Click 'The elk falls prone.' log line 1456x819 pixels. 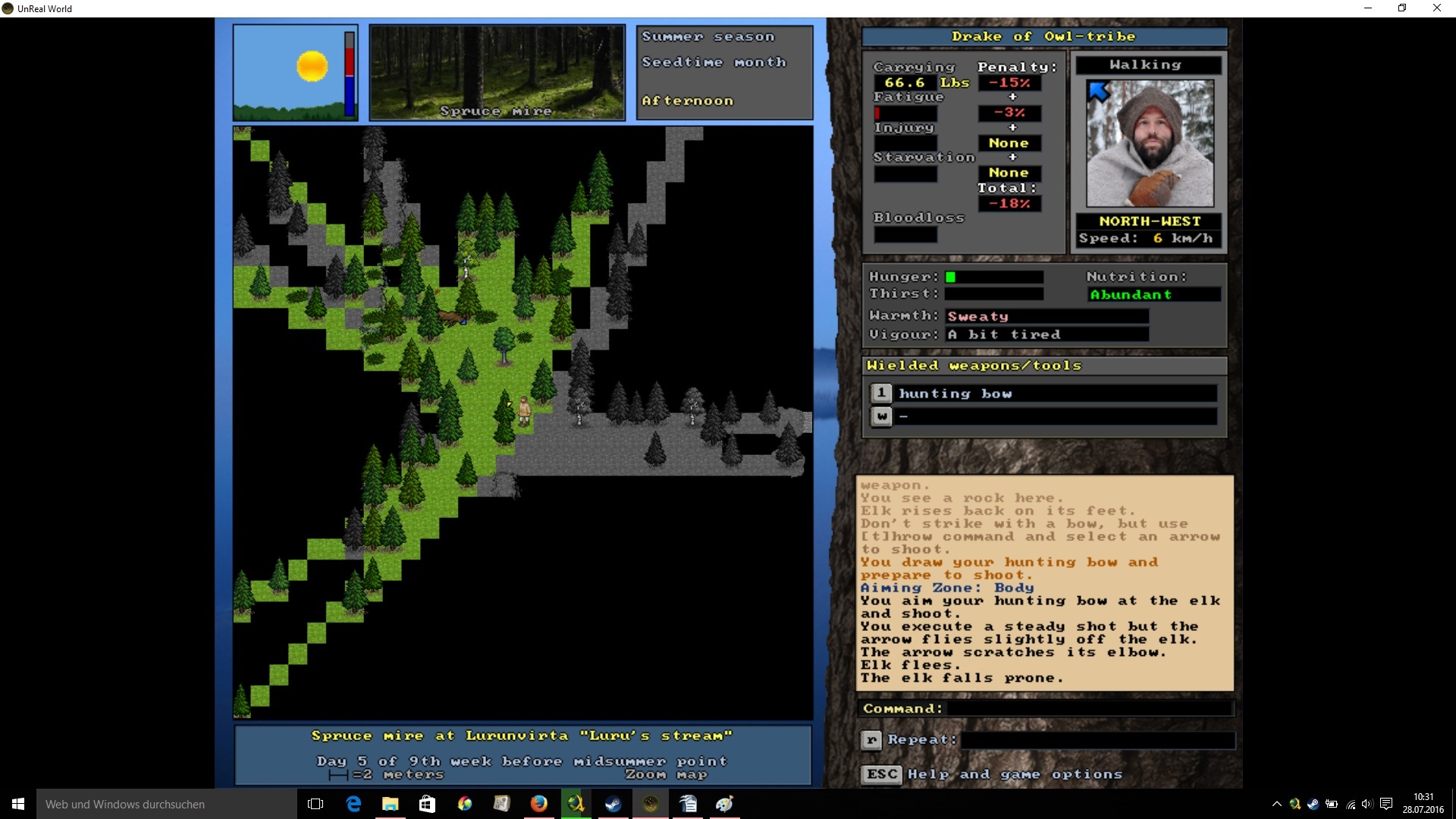coord(962,678)
